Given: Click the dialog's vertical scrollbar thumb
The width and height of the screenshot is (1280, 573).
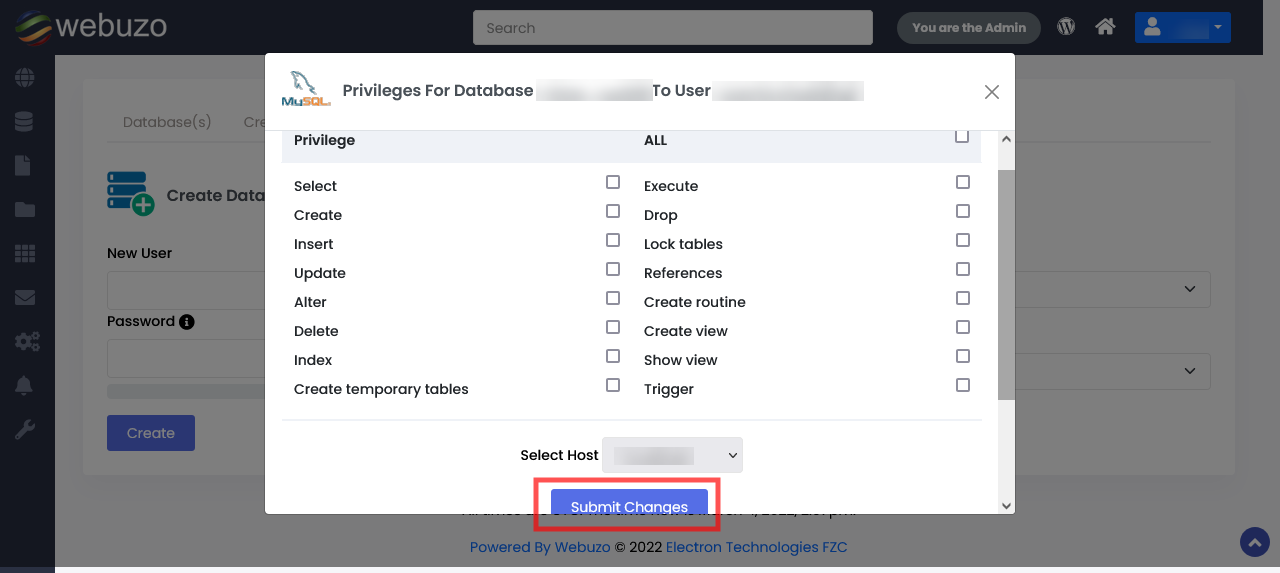Looking at the screenshot, I should coord(1006,284).
